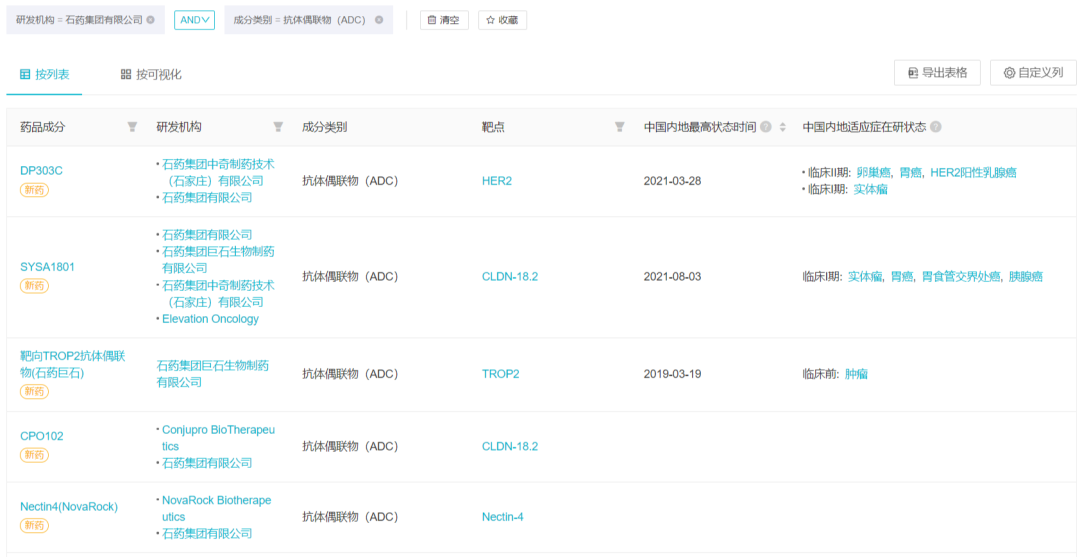The height and width of the screenshot is (557, 1080).
Task: Click the 胰腺癌 indication link
Action: [1026, 277]
